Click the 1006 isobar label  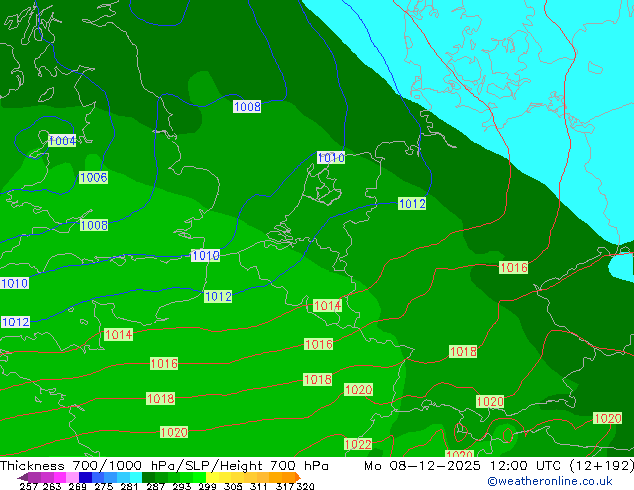[x=93, y=177]
